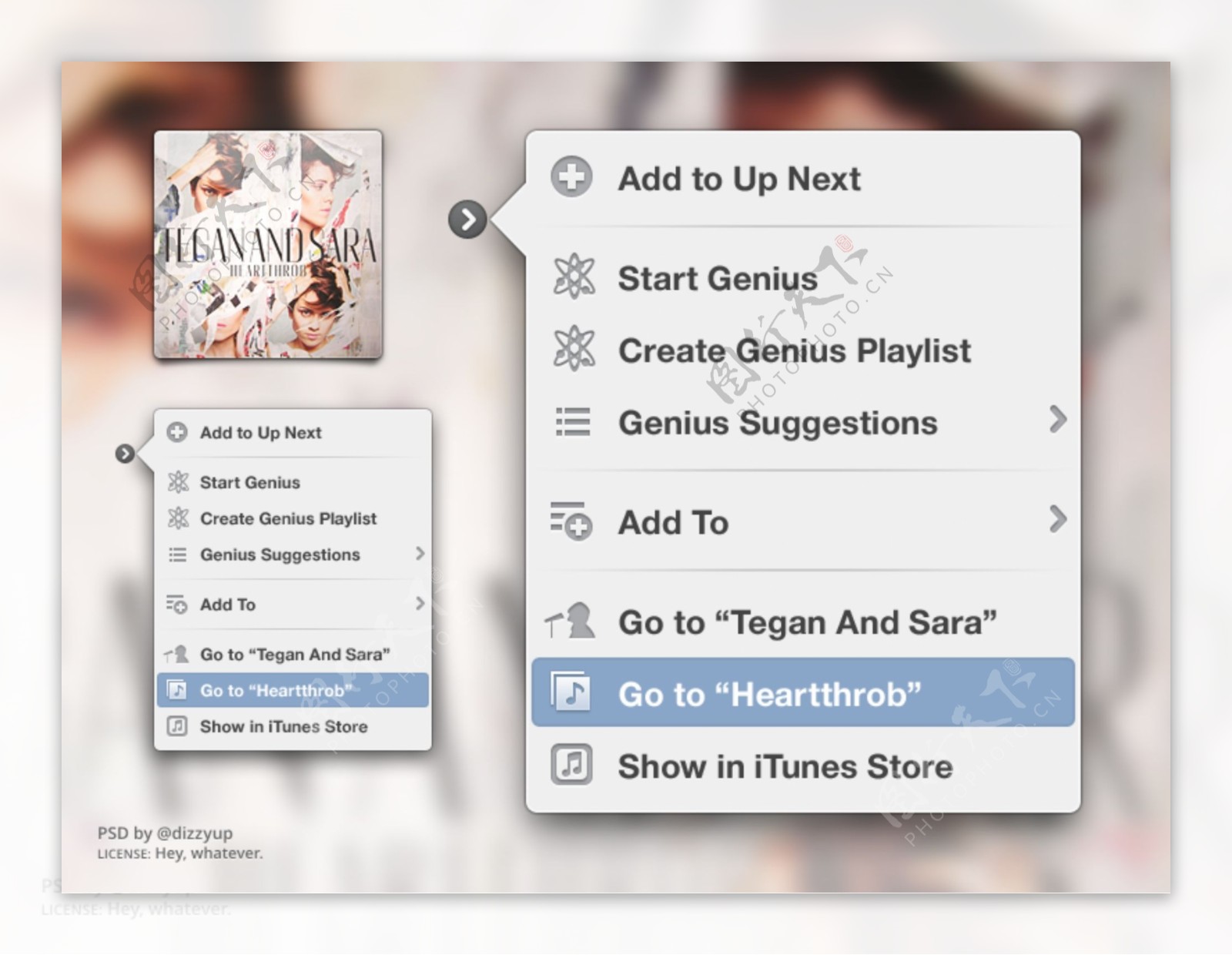Select highlighted Go to "Heartthrob" in the large menu
This screenshot has height=955, width=1232.
point(803,692)
